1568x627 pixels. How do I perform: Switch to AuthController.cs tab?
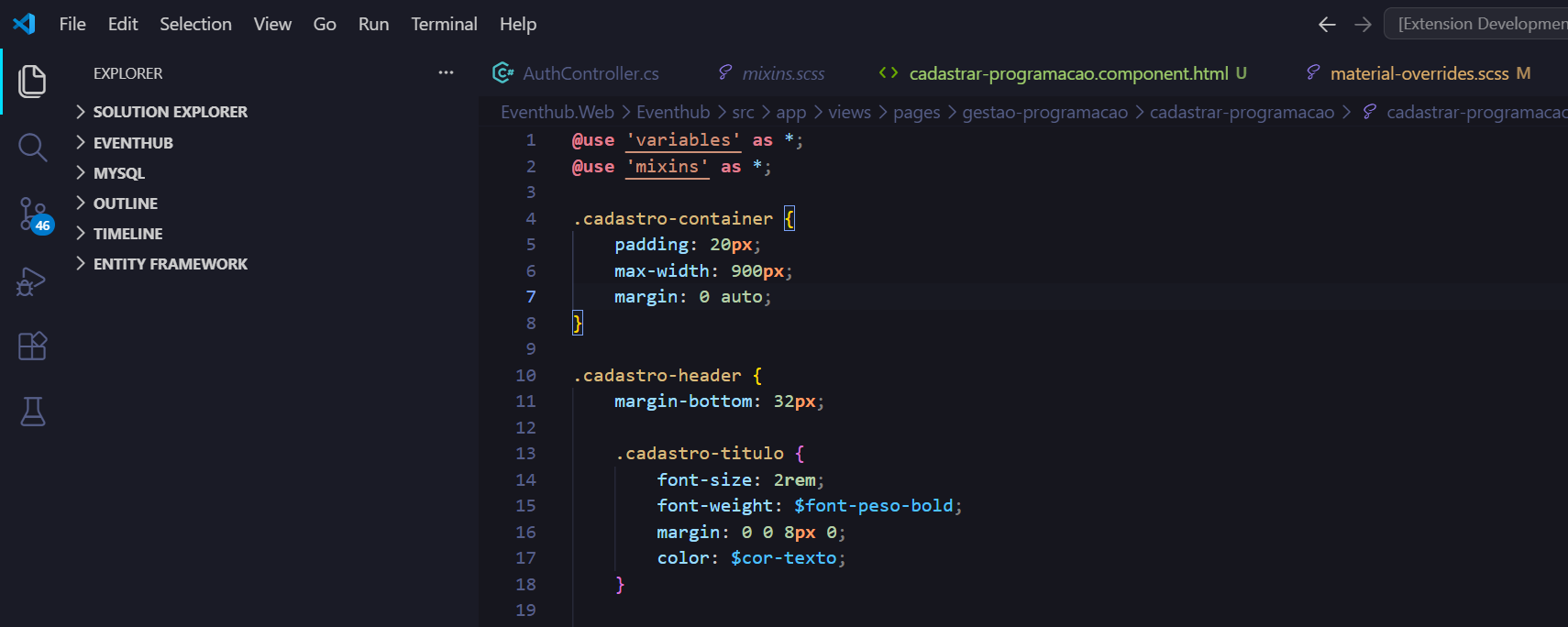591,73
